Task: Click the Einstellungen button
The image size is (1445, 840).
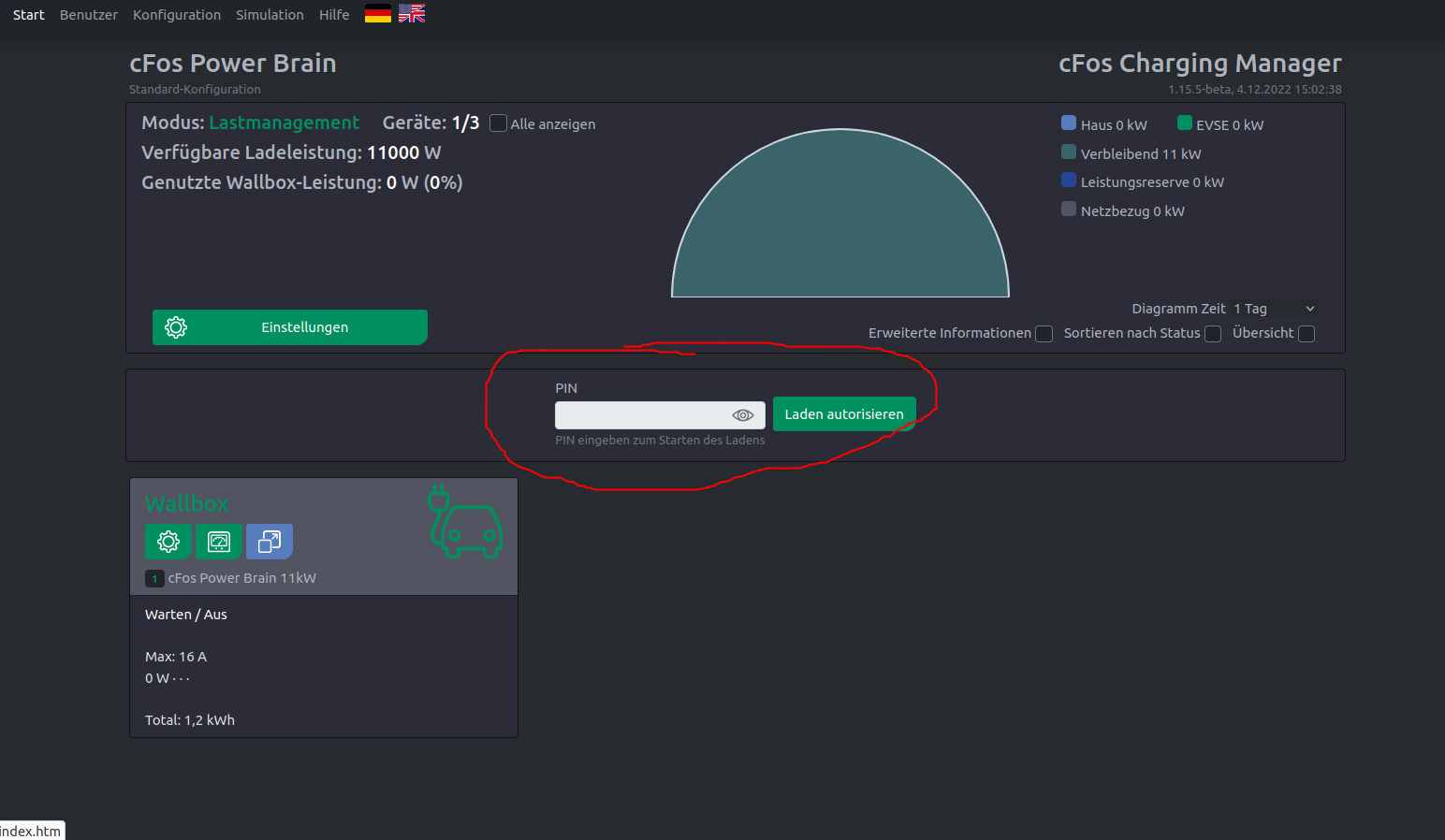Action: click(290, 327)
